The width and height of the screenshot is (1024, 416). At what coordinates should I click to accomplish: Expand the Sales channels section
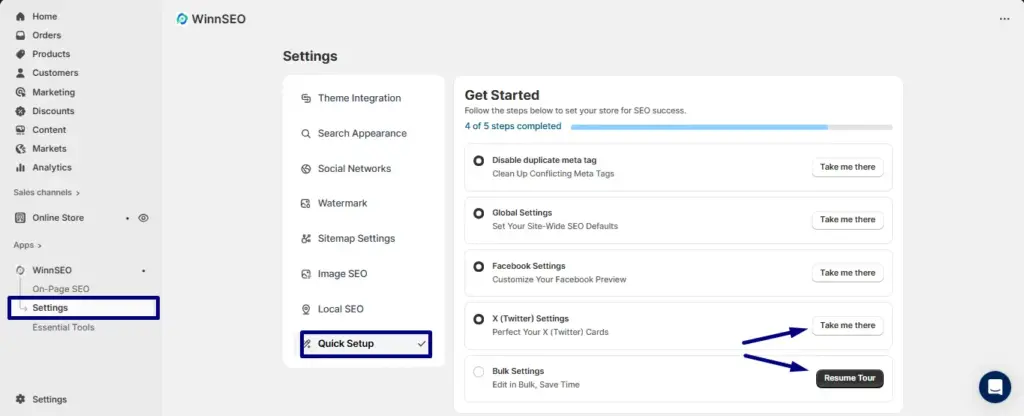coord(46,193)
